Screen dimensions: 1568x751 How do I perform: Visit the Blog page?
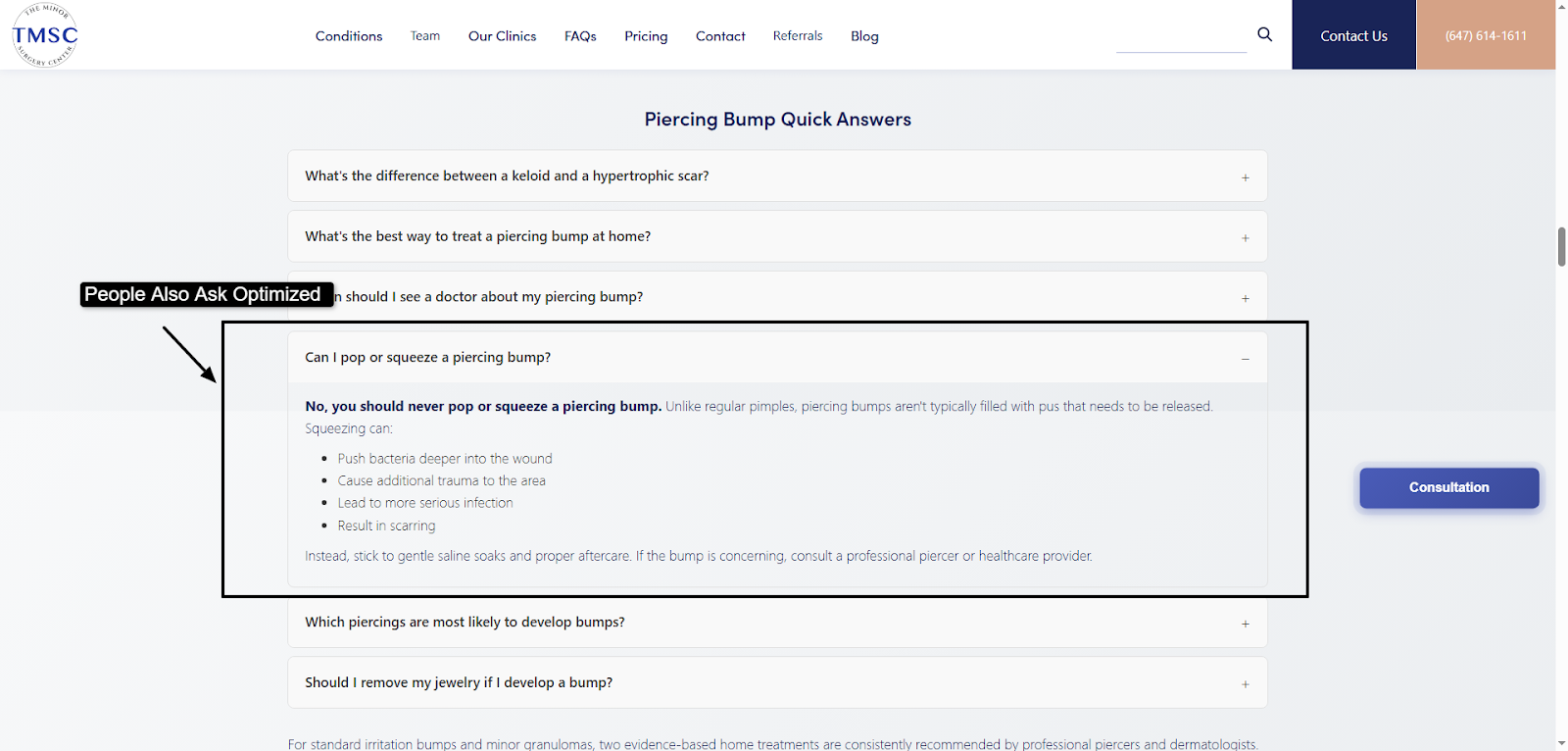coord(864,36)
